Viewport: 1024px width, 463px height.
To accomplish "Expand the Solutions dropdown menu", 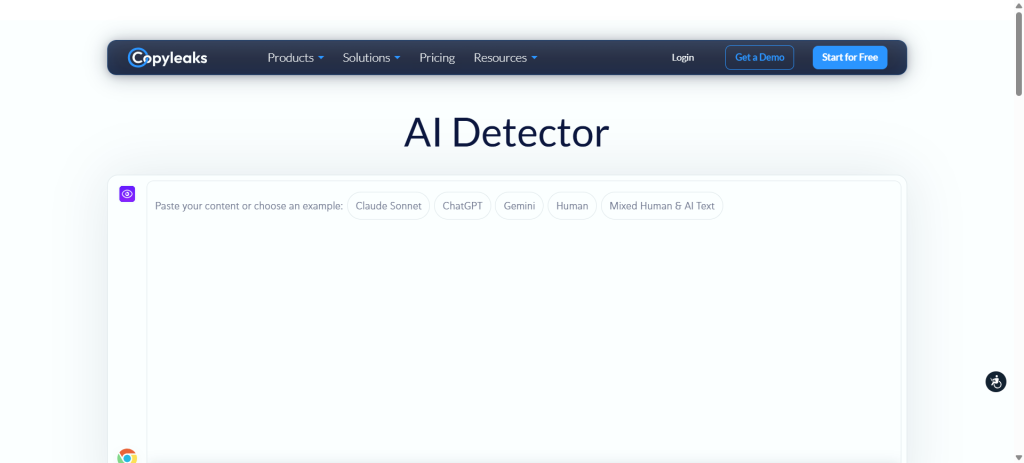I will 372,57.
